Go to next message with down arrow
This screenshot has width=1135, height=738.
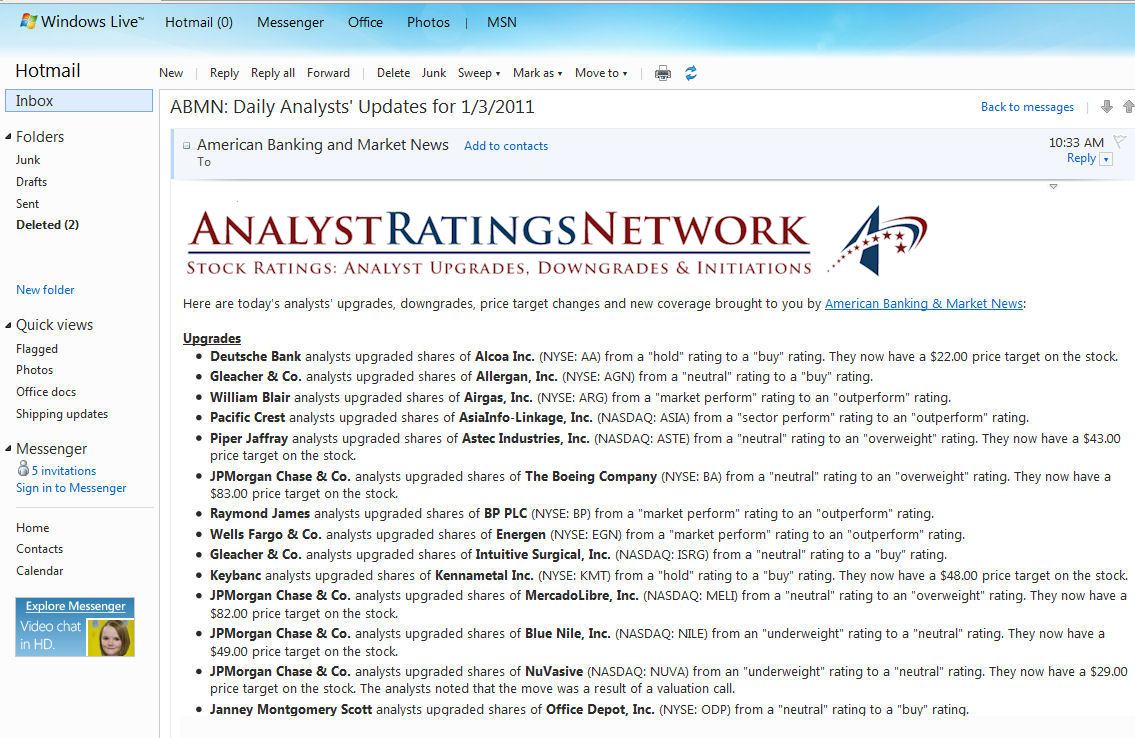(x=1107, y=107)
